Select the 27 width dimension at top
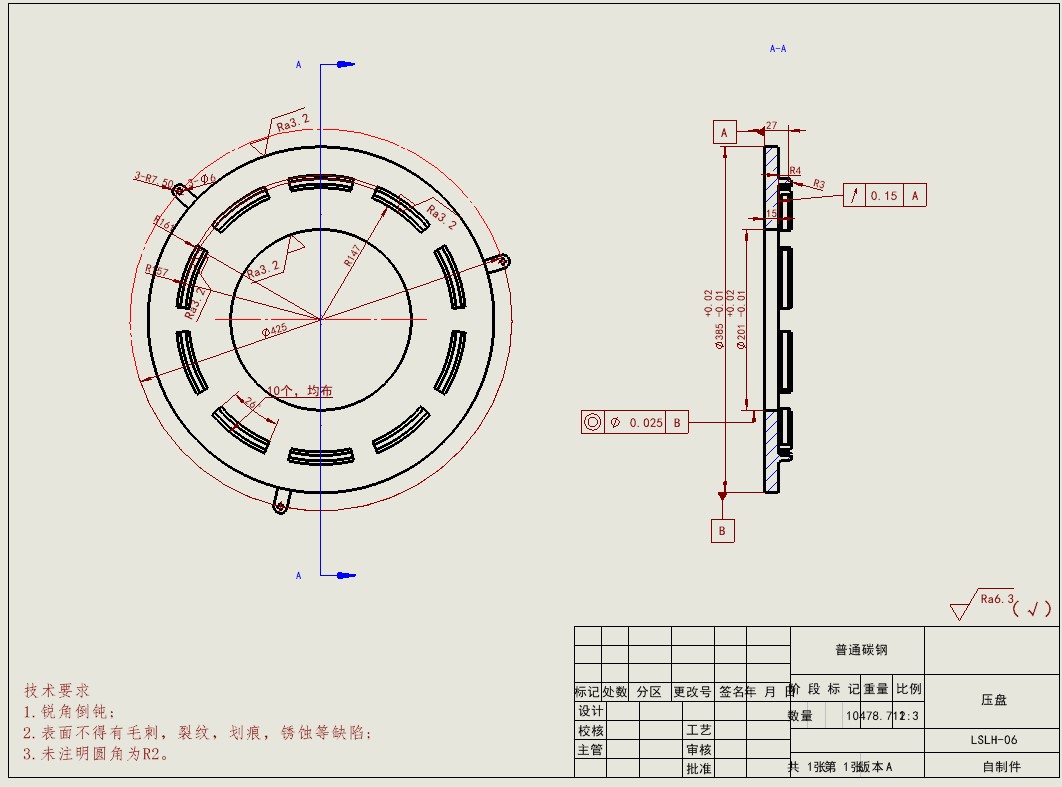 point(771,126)
